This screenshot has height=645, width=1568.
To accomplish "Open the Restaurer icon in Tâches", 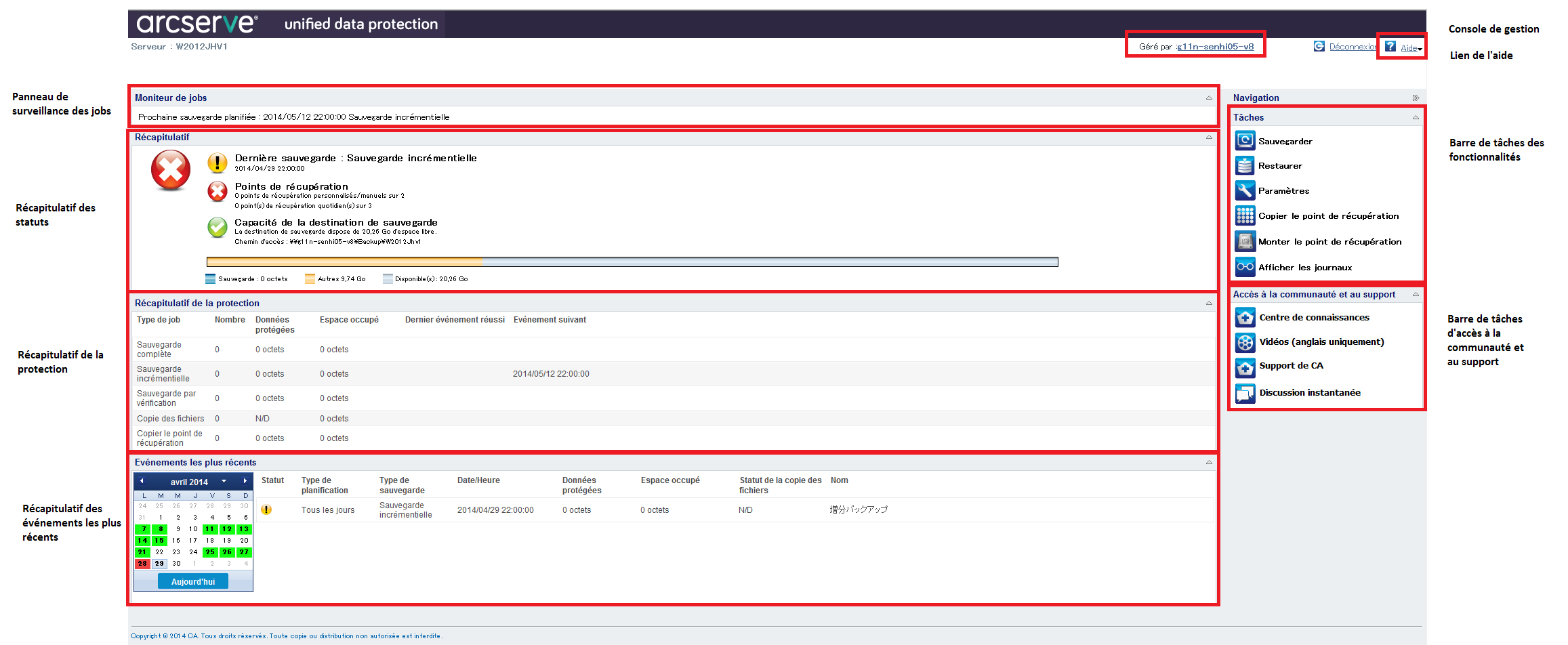I will click(x=1245, y=165).
